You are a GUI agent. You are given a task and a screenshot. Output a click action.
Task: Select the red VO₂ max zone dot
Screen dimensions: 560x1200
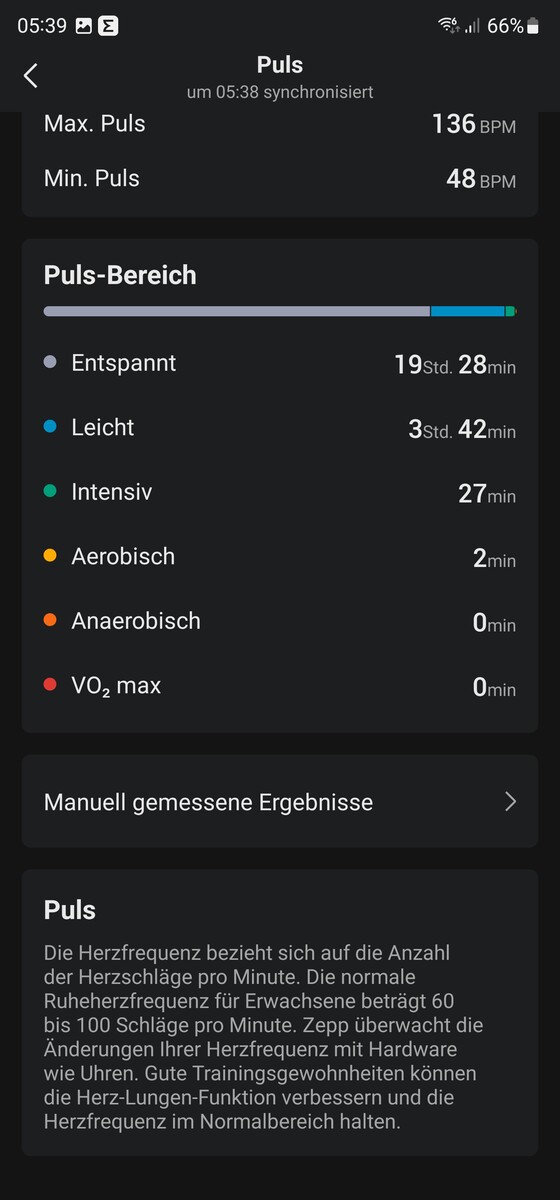coord(50,686)
